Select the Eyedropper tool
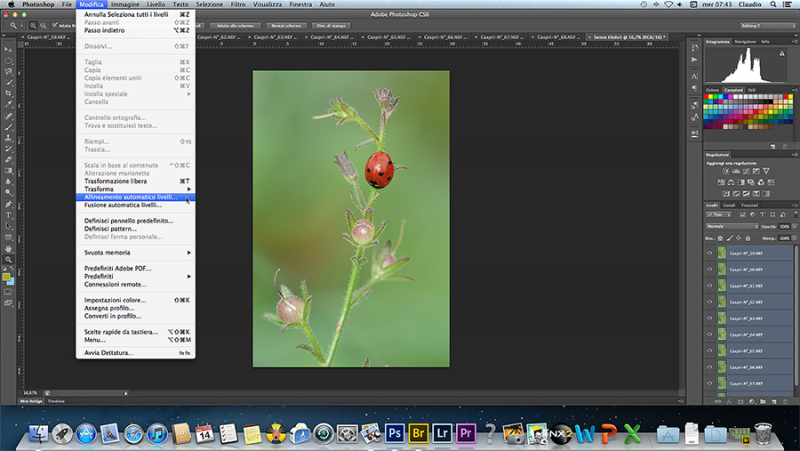The width and height of the screenshot is (800, 451). (x=8, y=105)
